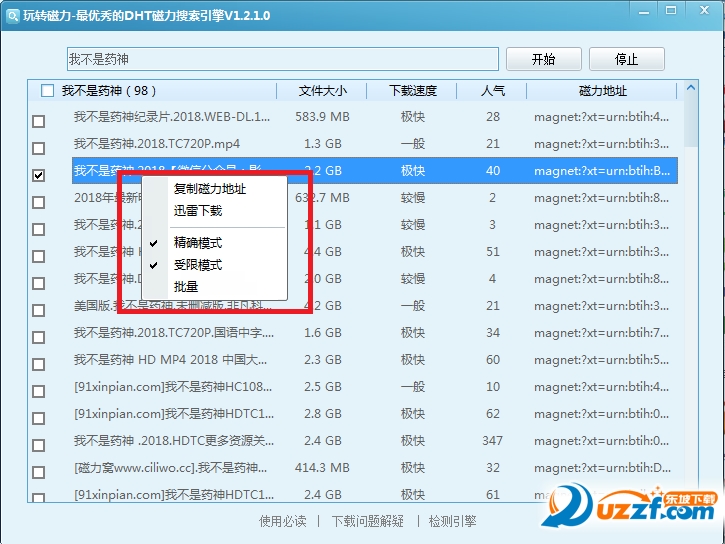
Task: Click magnet address ending btih:D
Action: click(602, 468)
